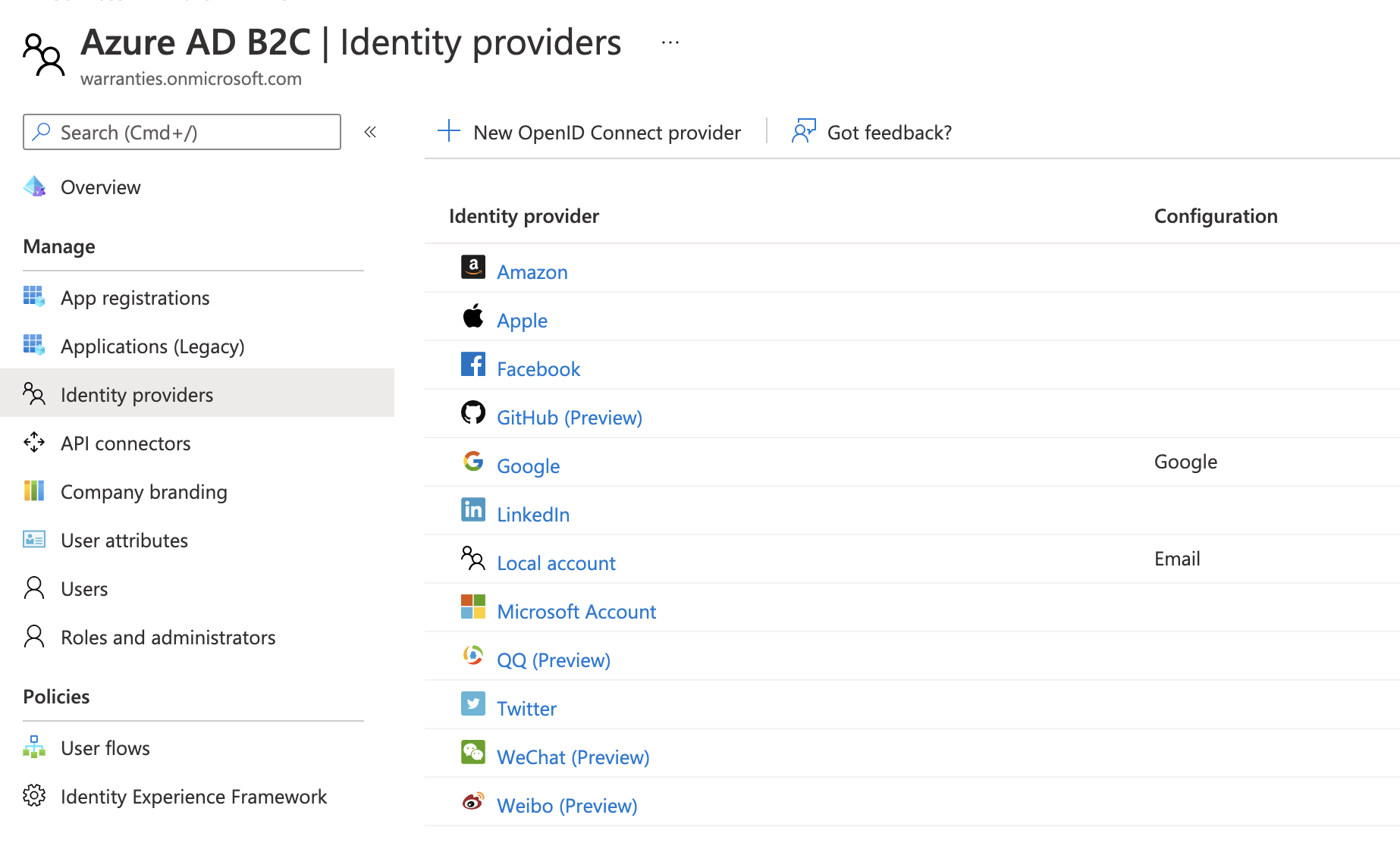Screen dimensions: 1400x846
Task: Open the Microsoft Account link
Action: coord(576,612)
